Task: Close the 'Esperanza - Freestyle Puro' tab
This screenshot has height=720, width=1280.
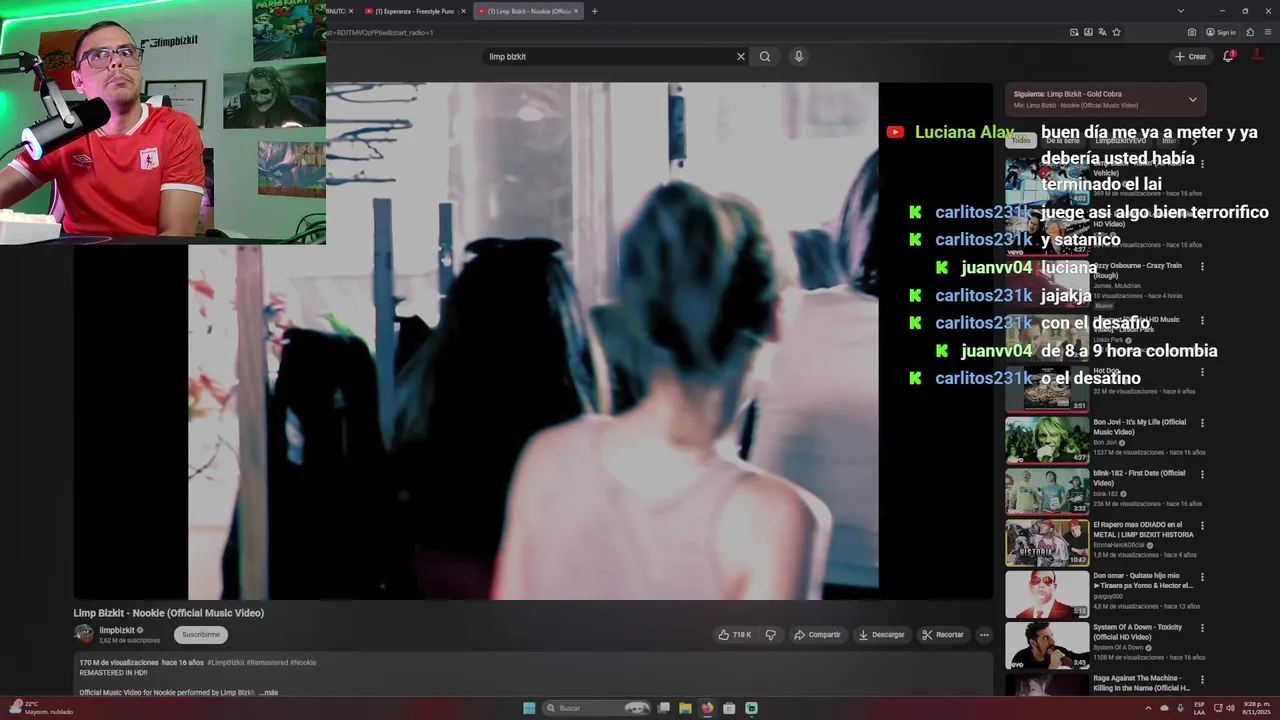Action: tap(463, 11)
